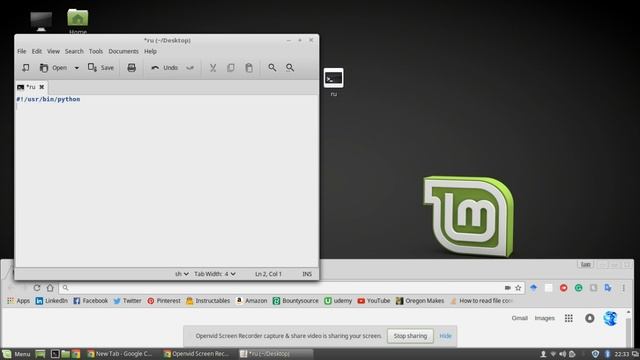Screen dimensions: 640x360
Task: Open the Instructables bookmark
Action: pos(208,301)
